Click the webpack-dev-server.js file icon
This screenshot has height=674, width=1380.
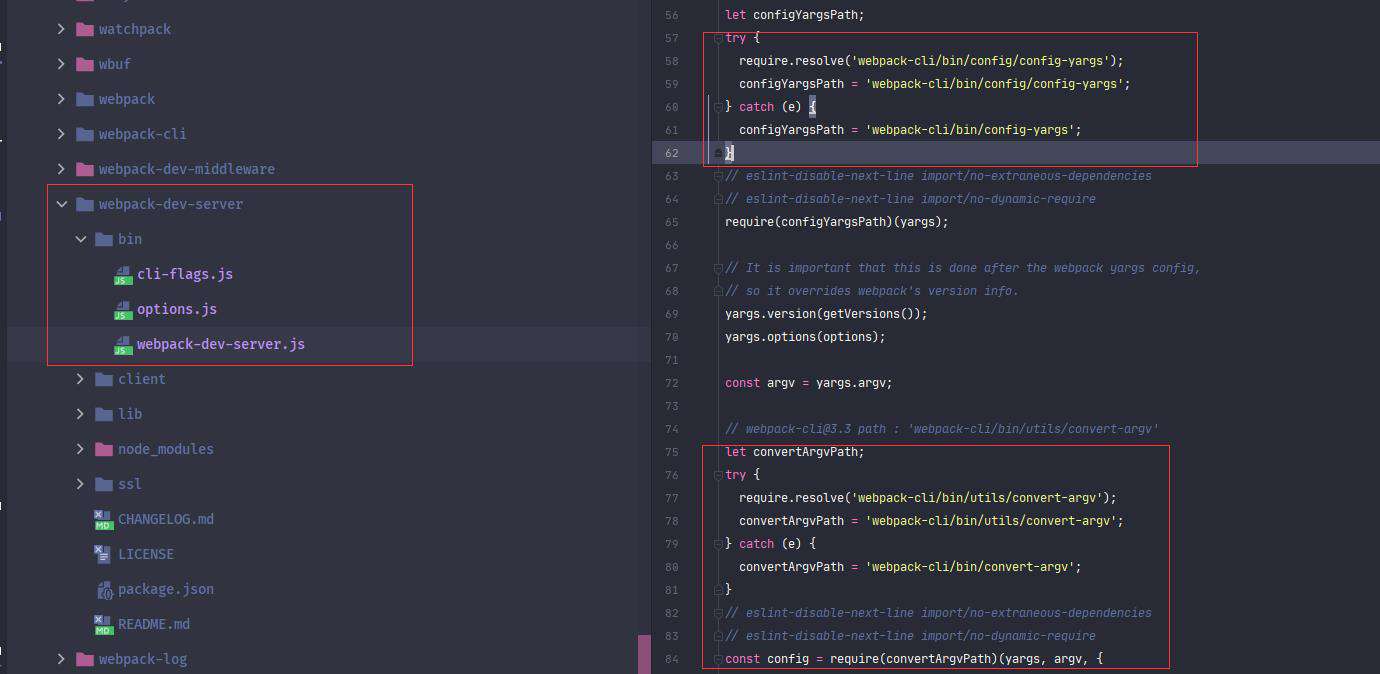[122, 345]
